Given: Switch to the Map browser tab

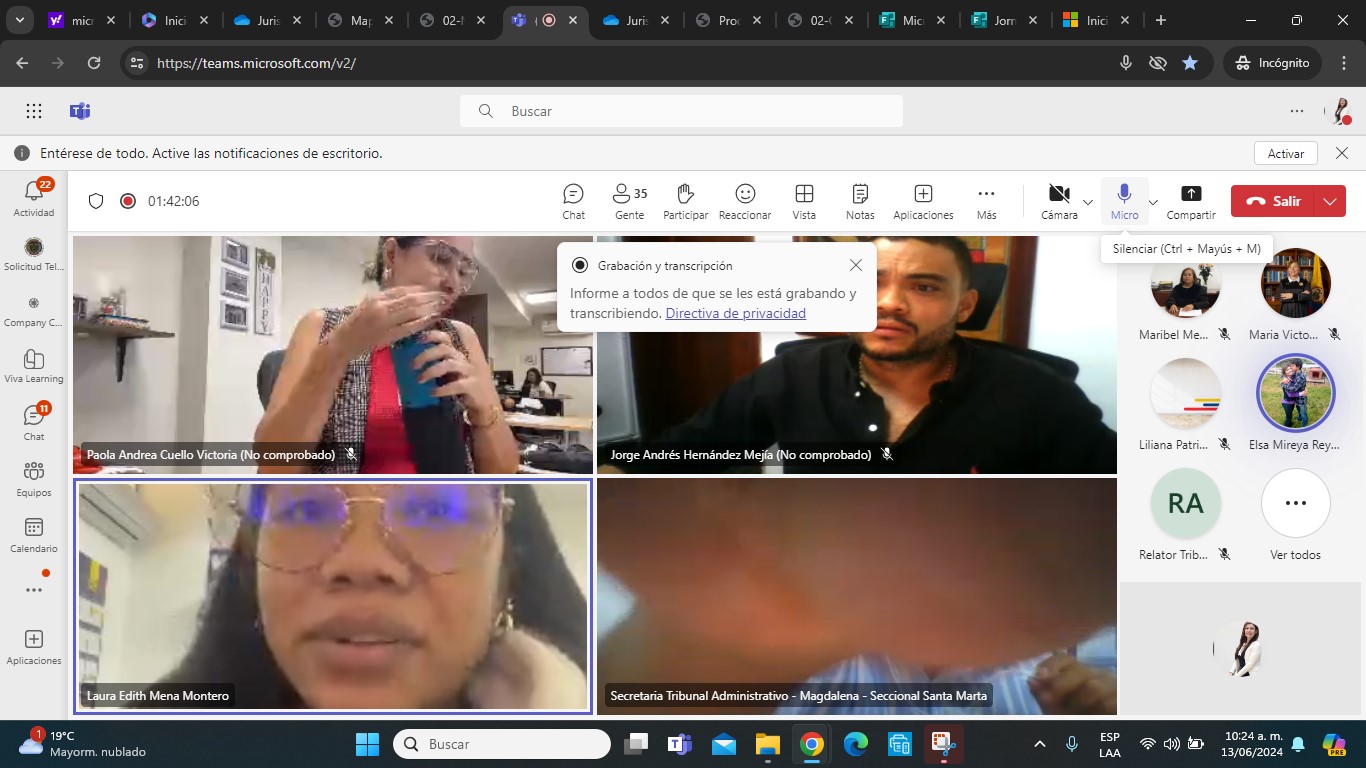Looking at the screenshot, I should pos(358,20).
